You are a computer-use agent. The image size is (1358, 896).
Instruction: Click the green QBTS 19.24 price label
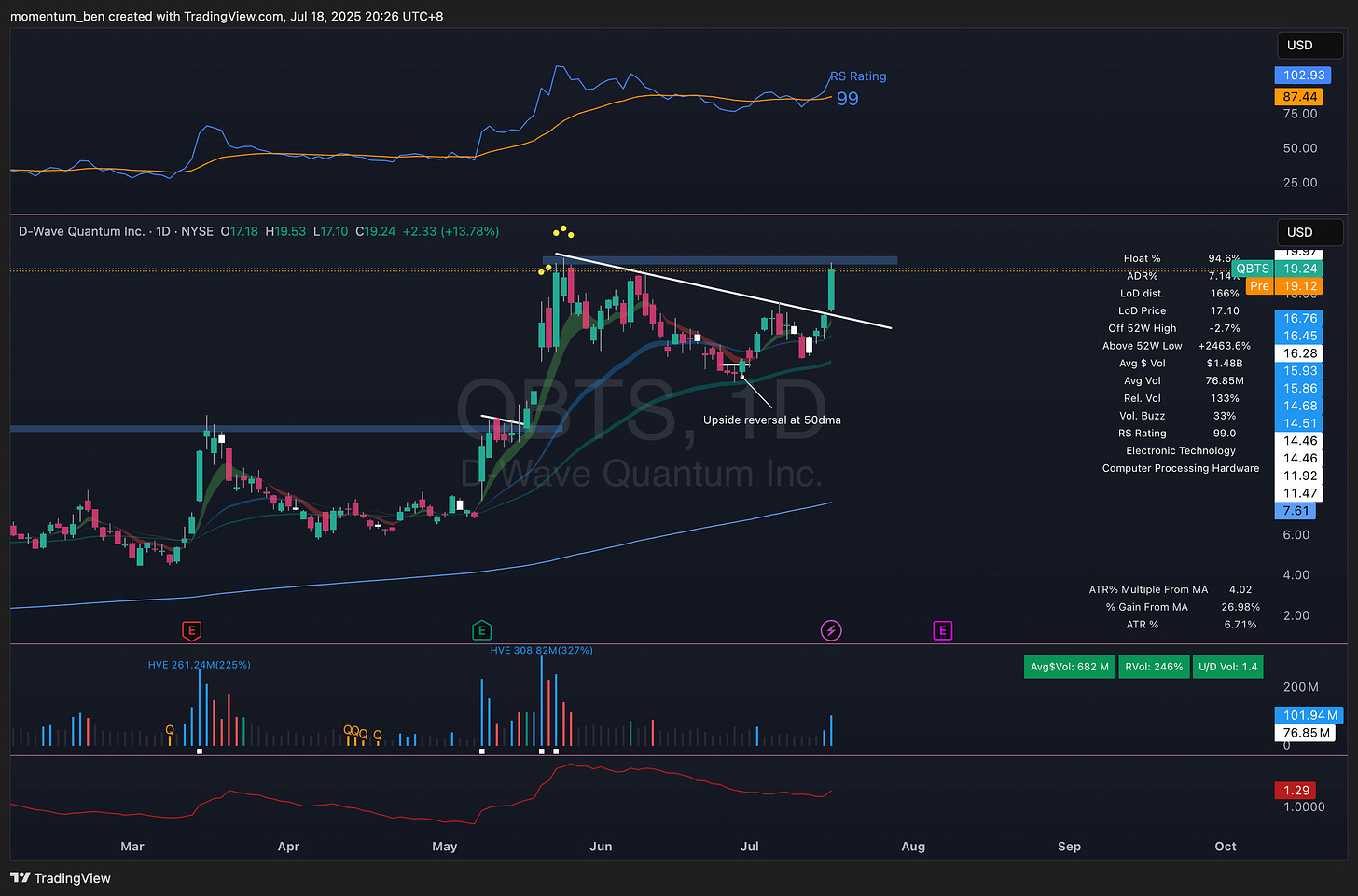1277,269
